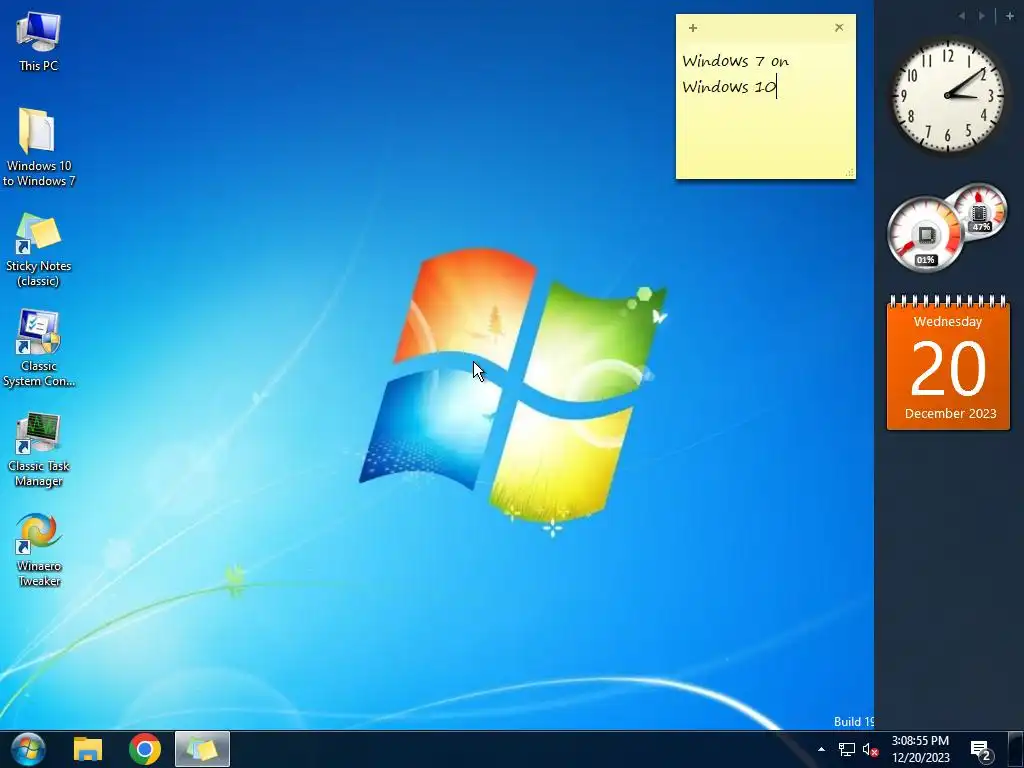The height and width of the screenshot is (768, 1024).
Task: Click the 'Wednesday' text on calendar
Action: pyautogui.click(x=948, y=321)
